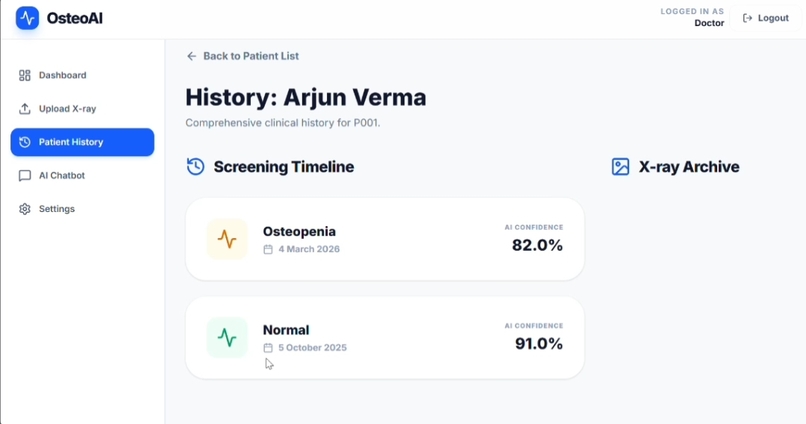Click the LOGGED IN AS label

[692, 11]
